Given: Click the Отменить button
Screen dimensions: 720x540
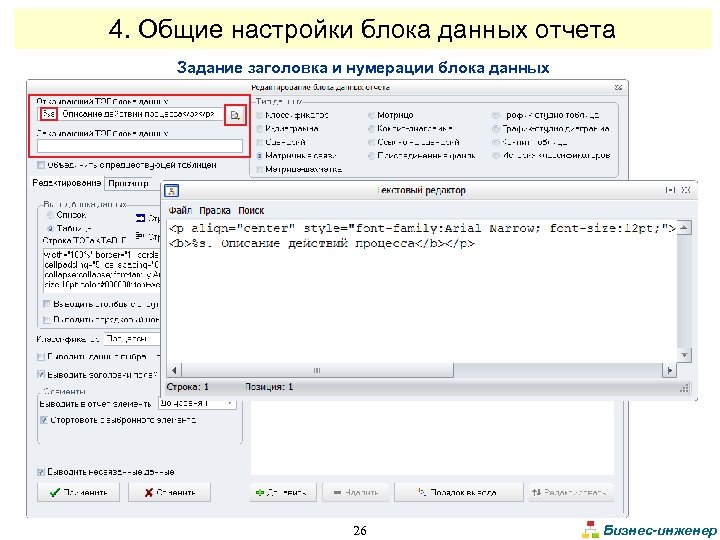Looking at the screenshot, I should 169,492.
